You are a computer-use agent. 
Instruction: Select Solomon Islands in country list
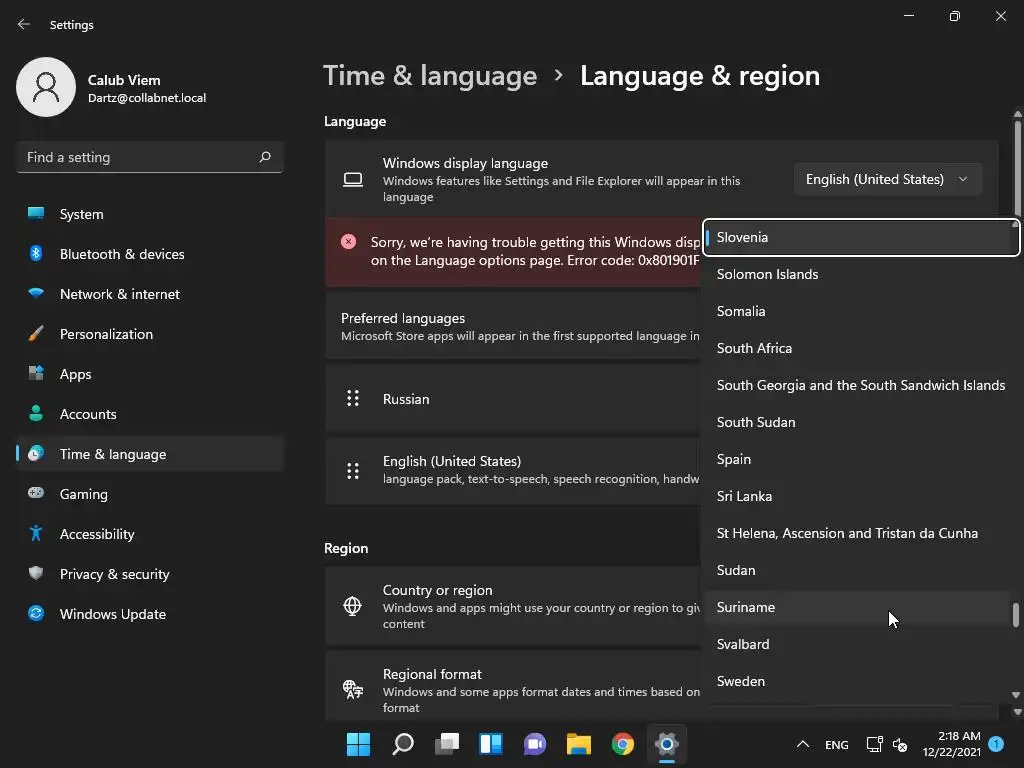858,274
